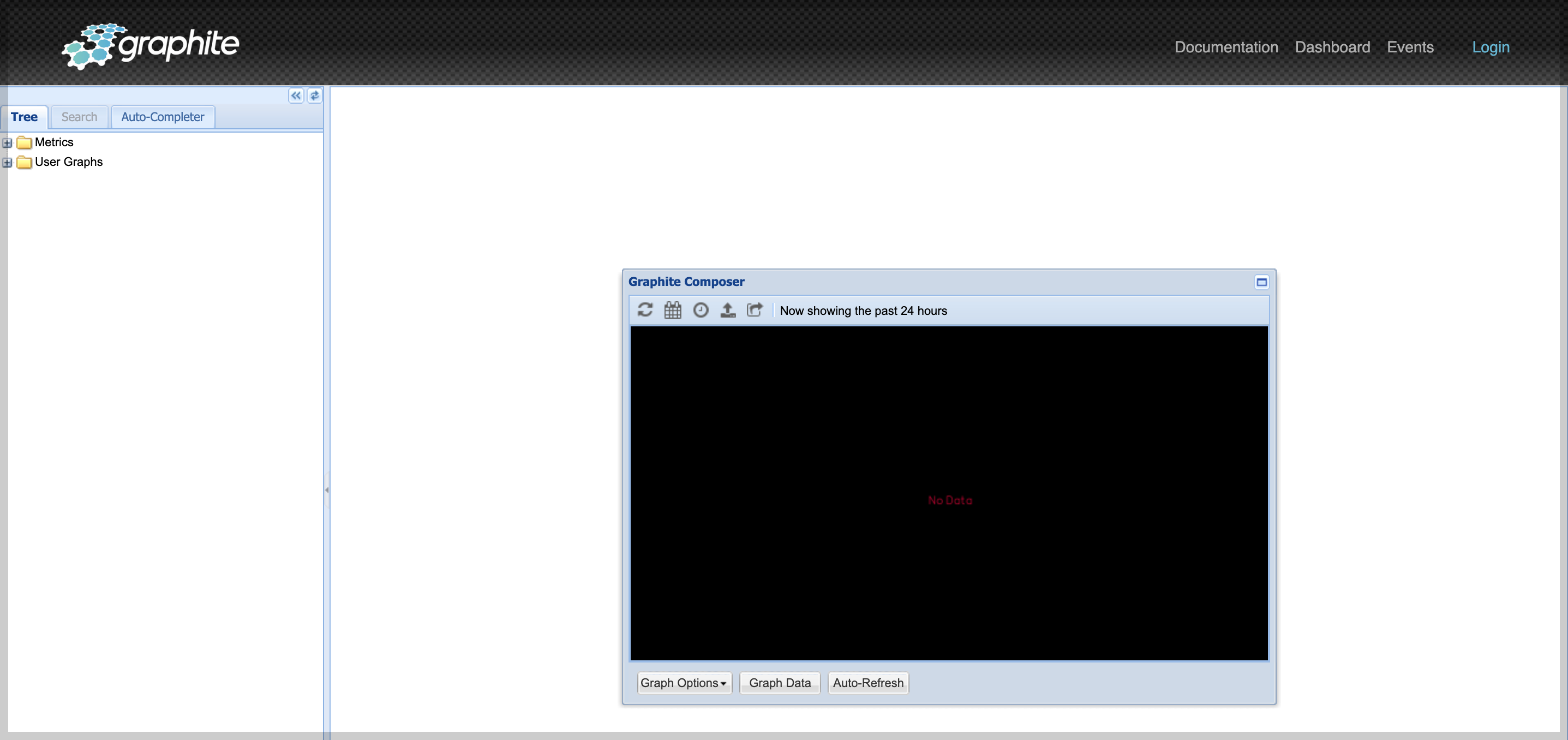Open the Graph Data dialog
The image size is (1568, 740).
tap(779, 683)
